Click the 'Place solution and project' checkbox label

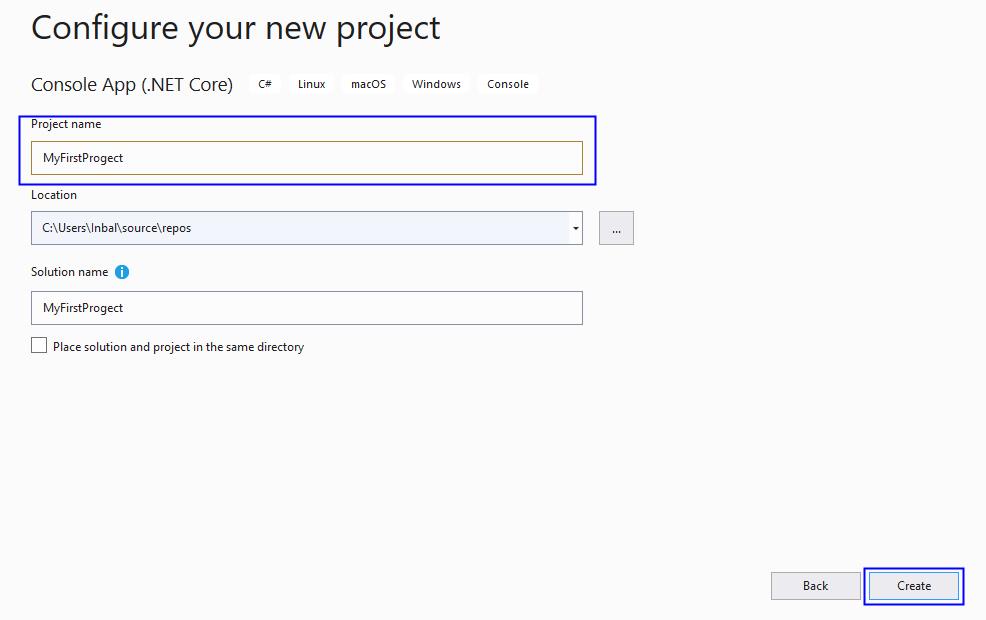(178, 347)
